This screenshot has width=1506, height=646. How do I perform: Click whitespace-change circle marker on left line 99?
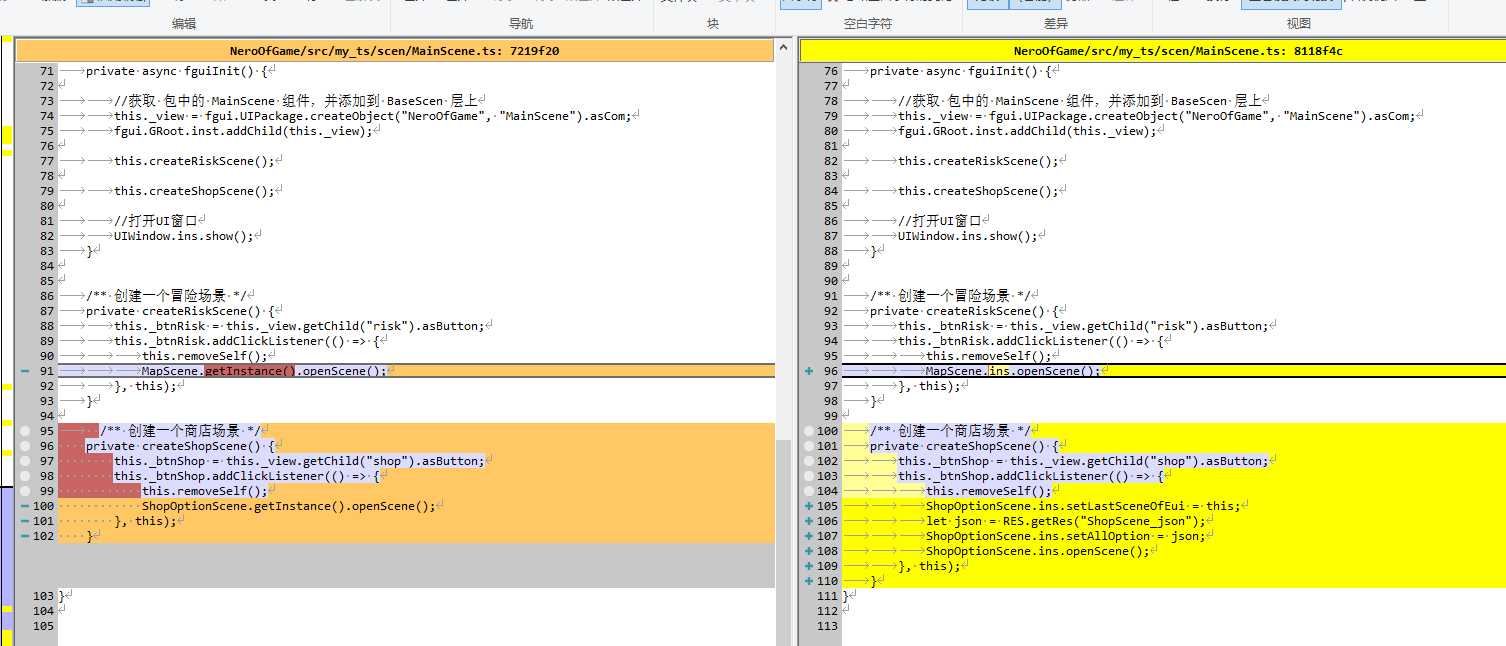coord(24,491)
